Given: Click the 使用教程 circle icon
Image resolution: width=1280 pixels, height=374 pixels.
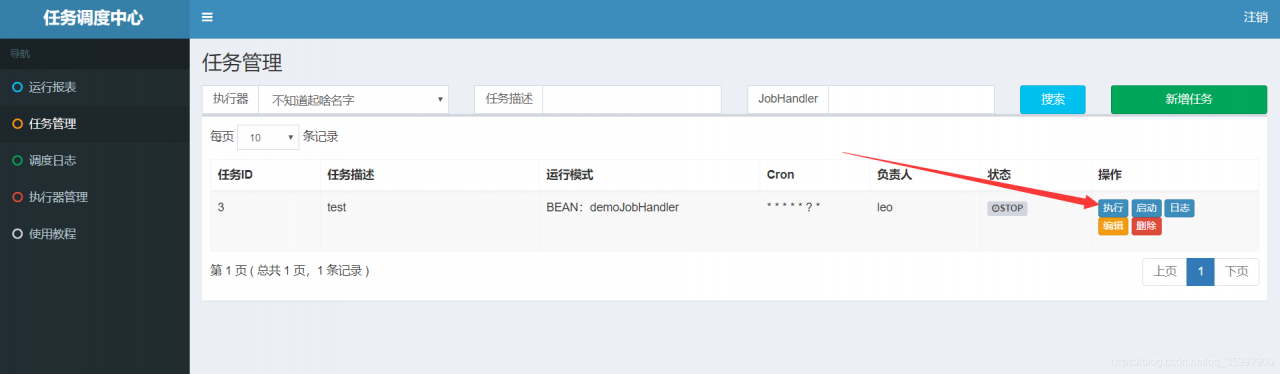Looking at the screenshot, I should coord(16,234).
